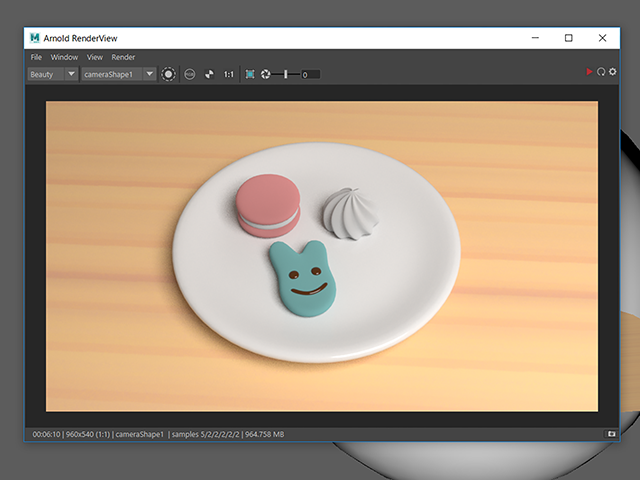Toggle the alpha checker icon

click(209, 74)
